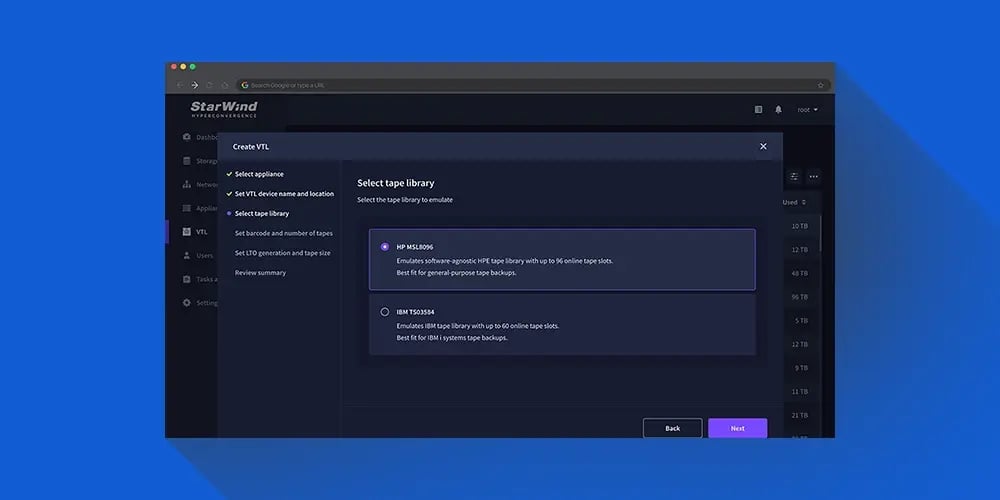Click the 21 TB used value
This screenshot has height=500, width=1000.
[800, 415]
